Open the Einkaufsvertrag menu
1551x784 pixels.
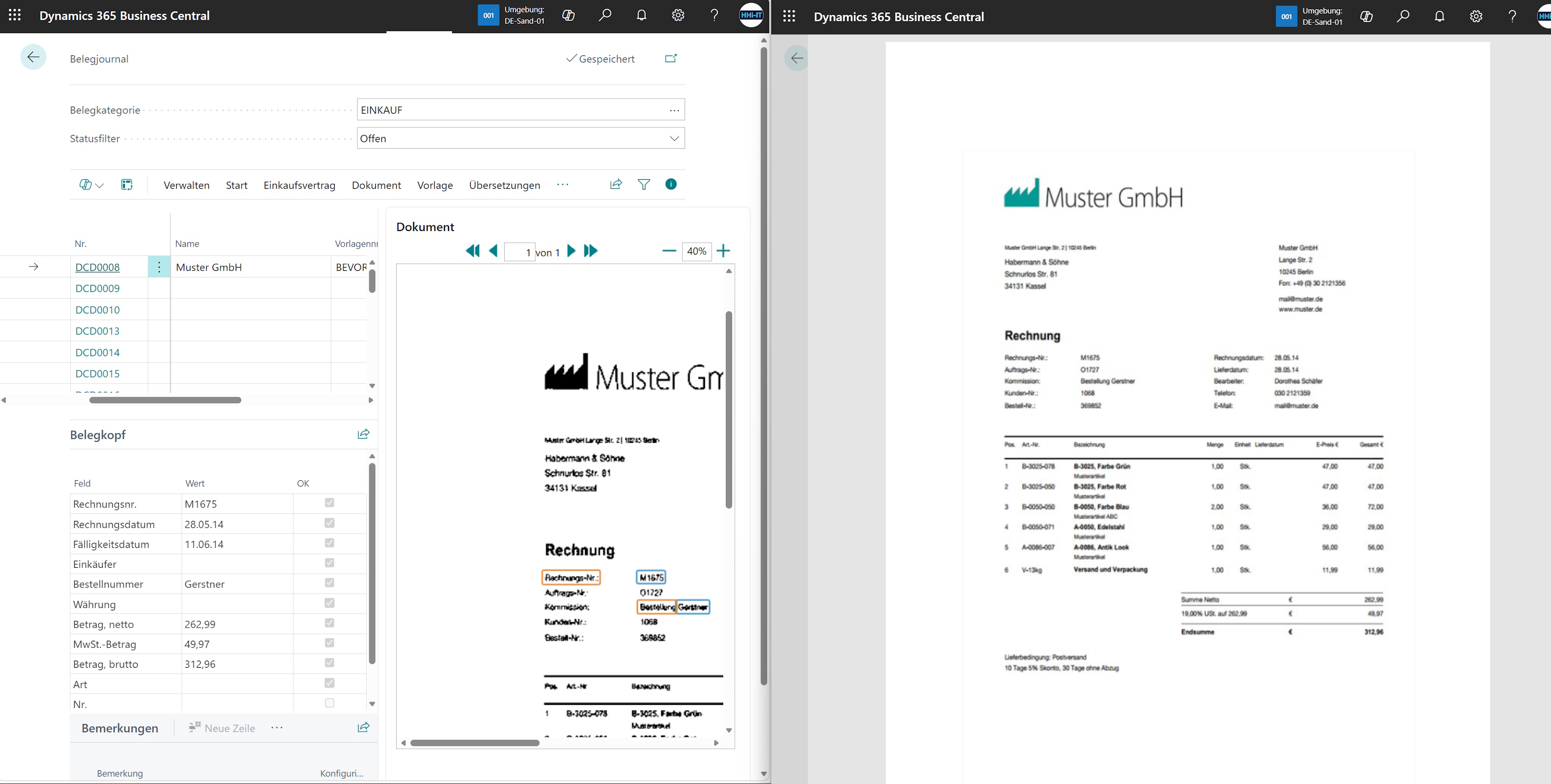pos(299,185)
